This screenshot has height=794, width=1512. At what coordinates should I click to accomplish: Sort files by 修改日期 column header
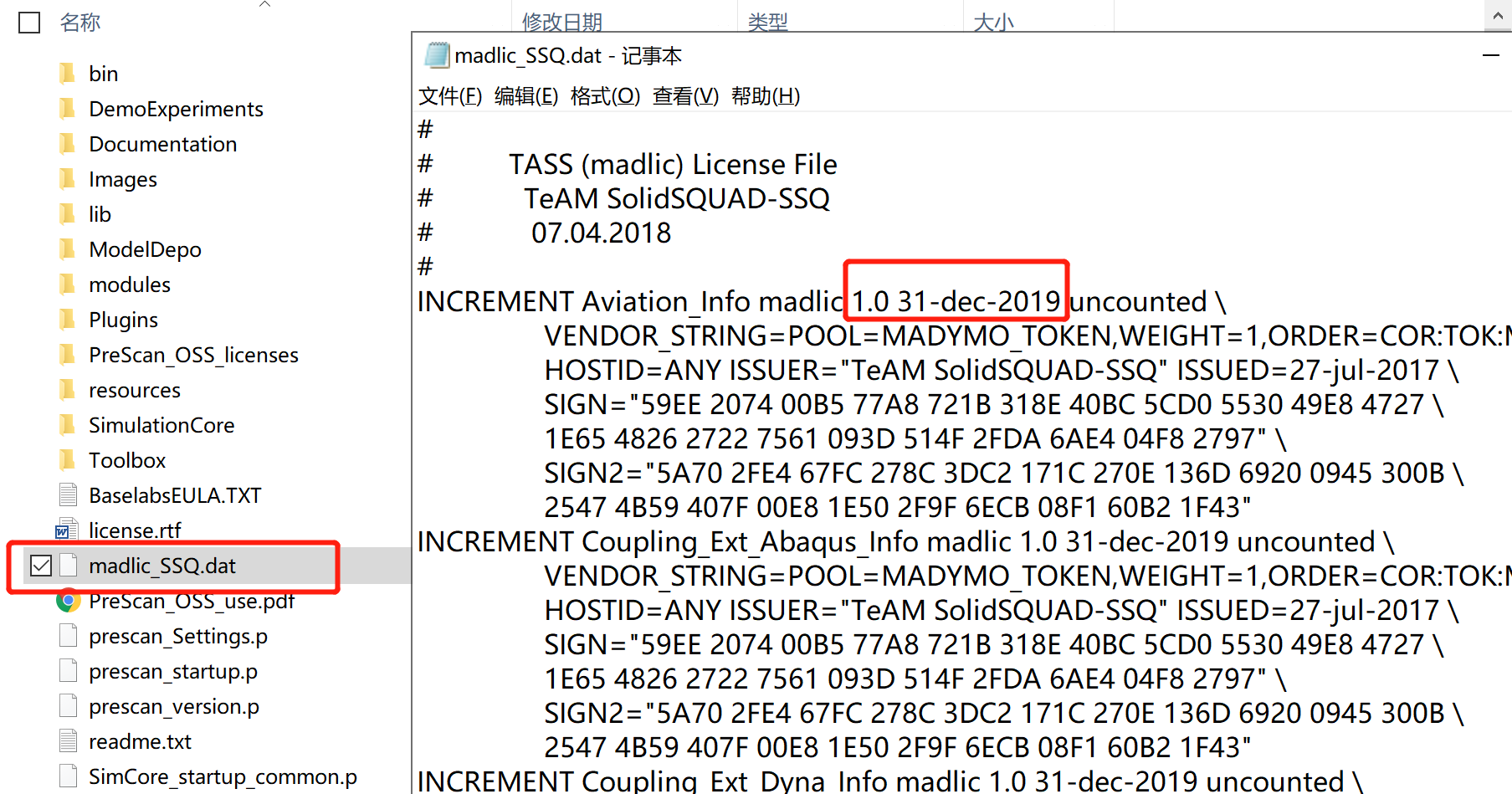click(x=562, y=23)
